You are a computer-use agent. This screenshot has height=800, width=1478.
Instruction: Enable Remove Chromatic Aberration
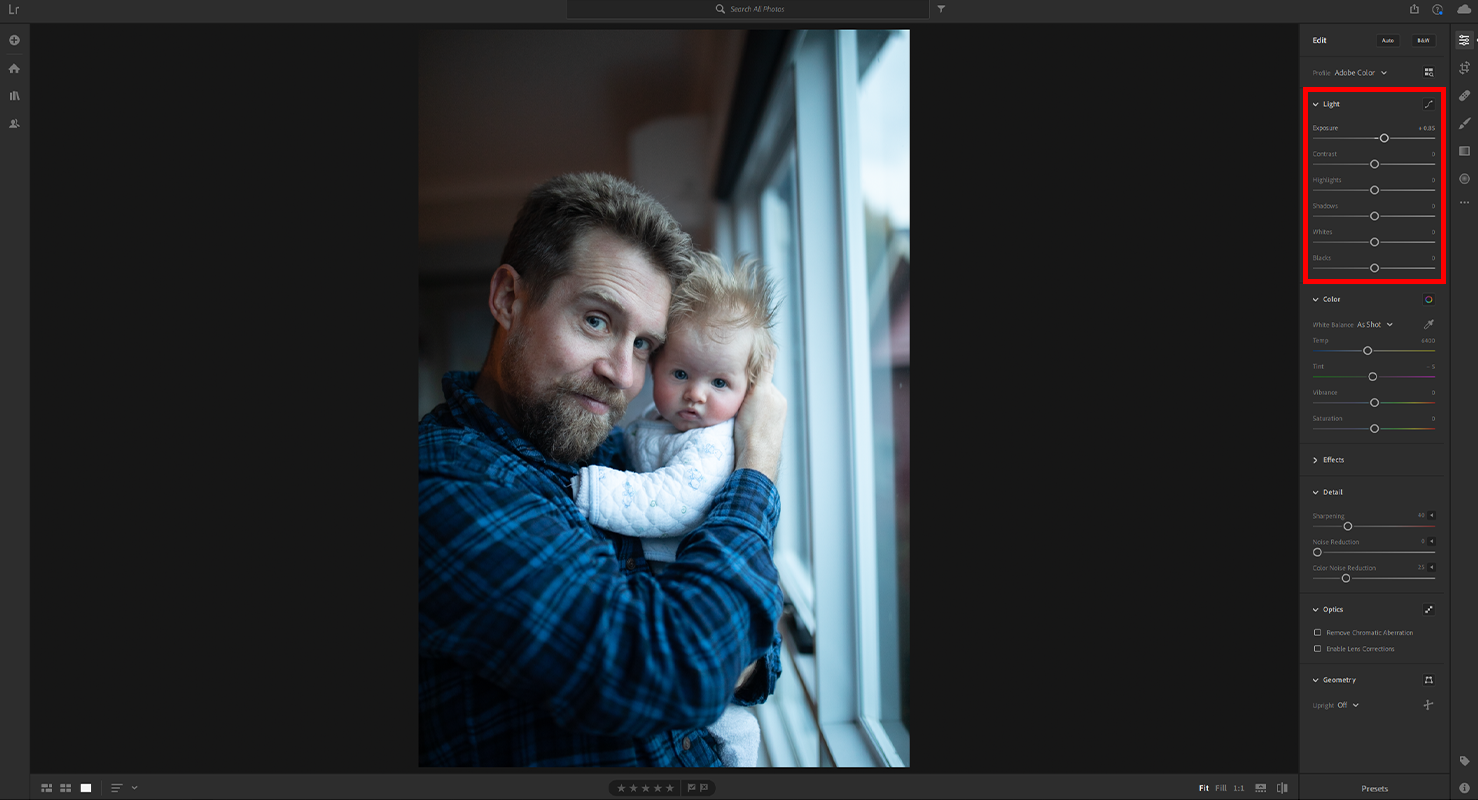click(x=1318, y=632)
